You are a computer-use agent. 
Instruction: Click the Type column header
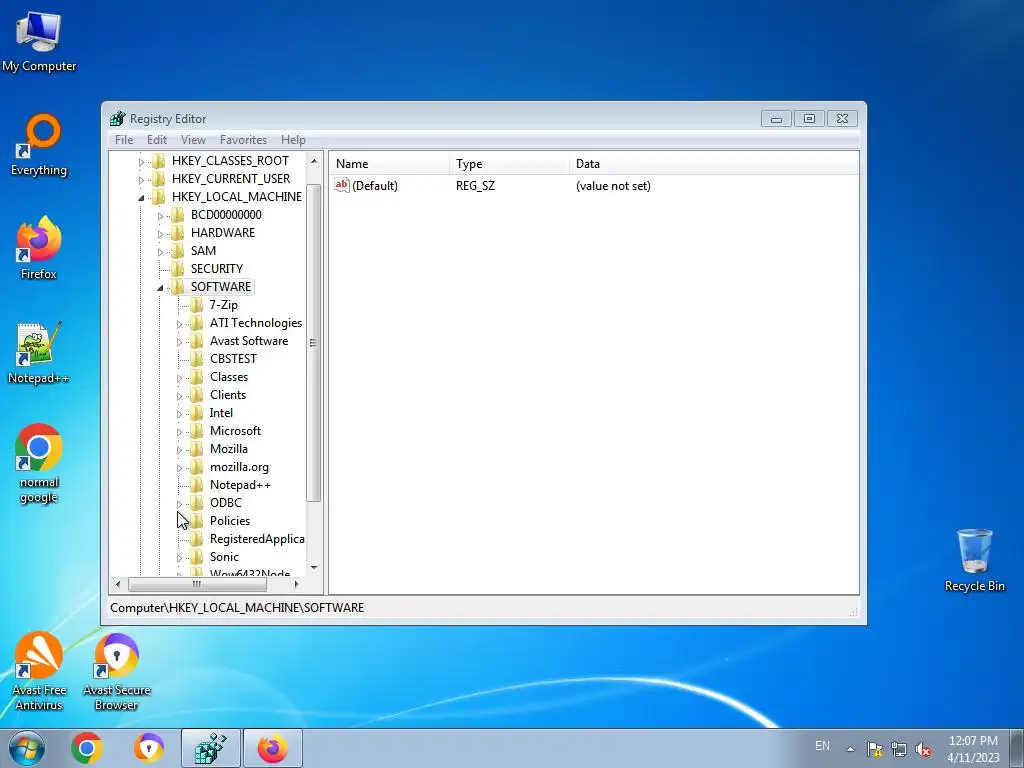click(x=509, y=164)
